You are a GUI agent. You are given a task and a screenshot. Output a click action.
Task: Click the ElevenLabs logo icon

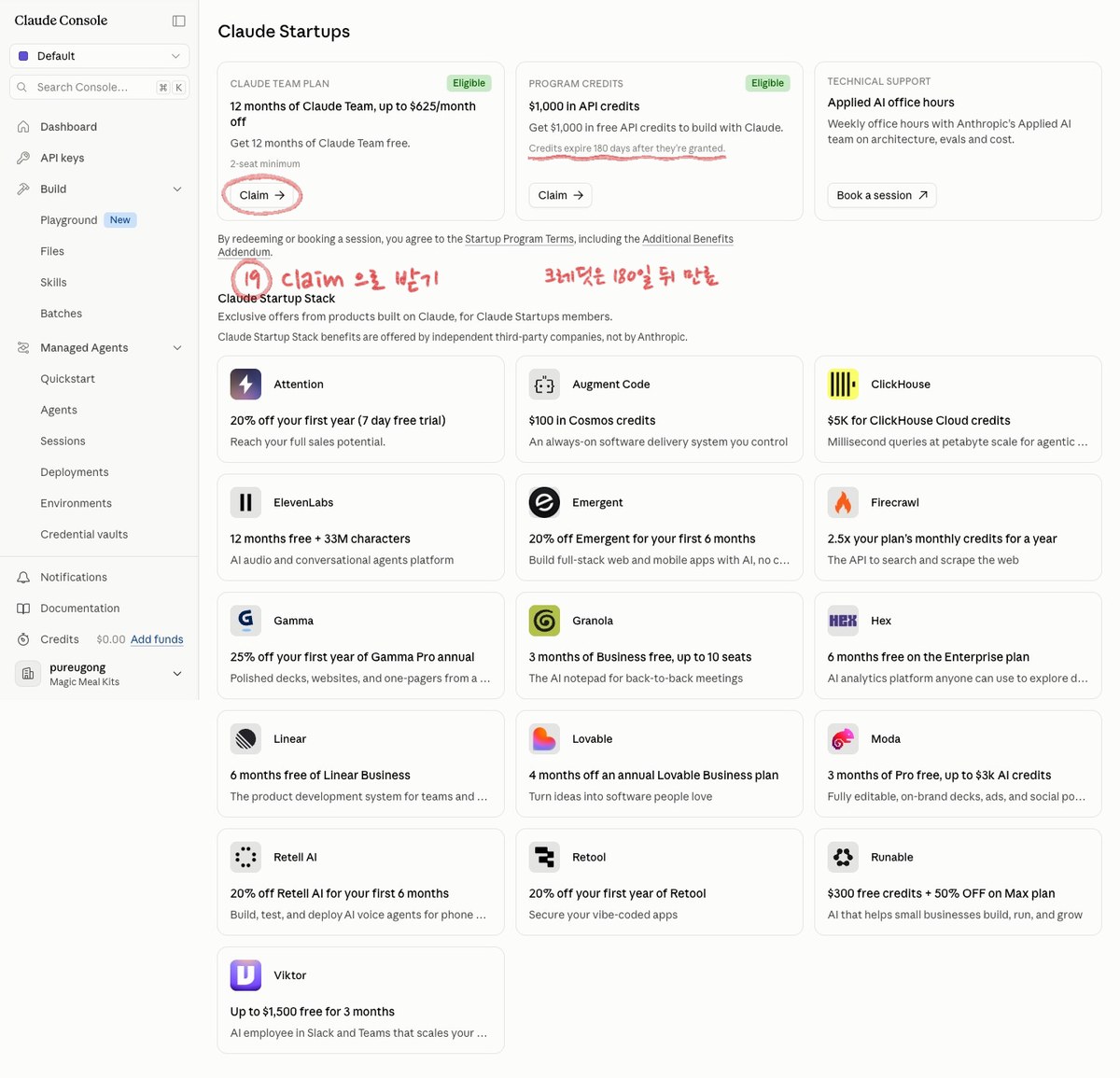(245, 502)
